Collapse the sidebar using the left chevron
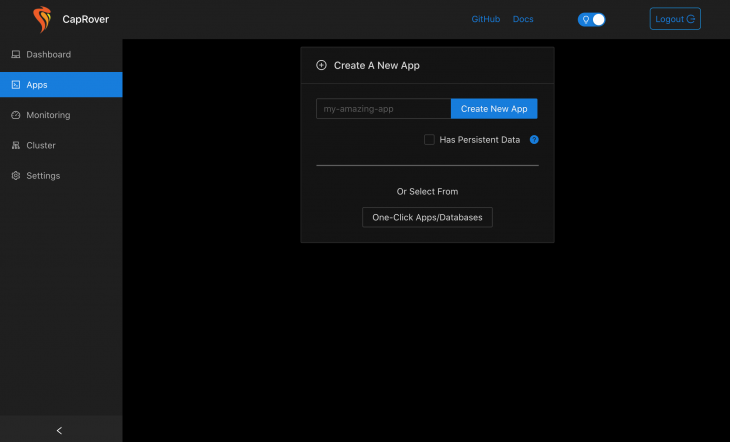This screenshot has width=730, height=442. click(x=59, y=430)
